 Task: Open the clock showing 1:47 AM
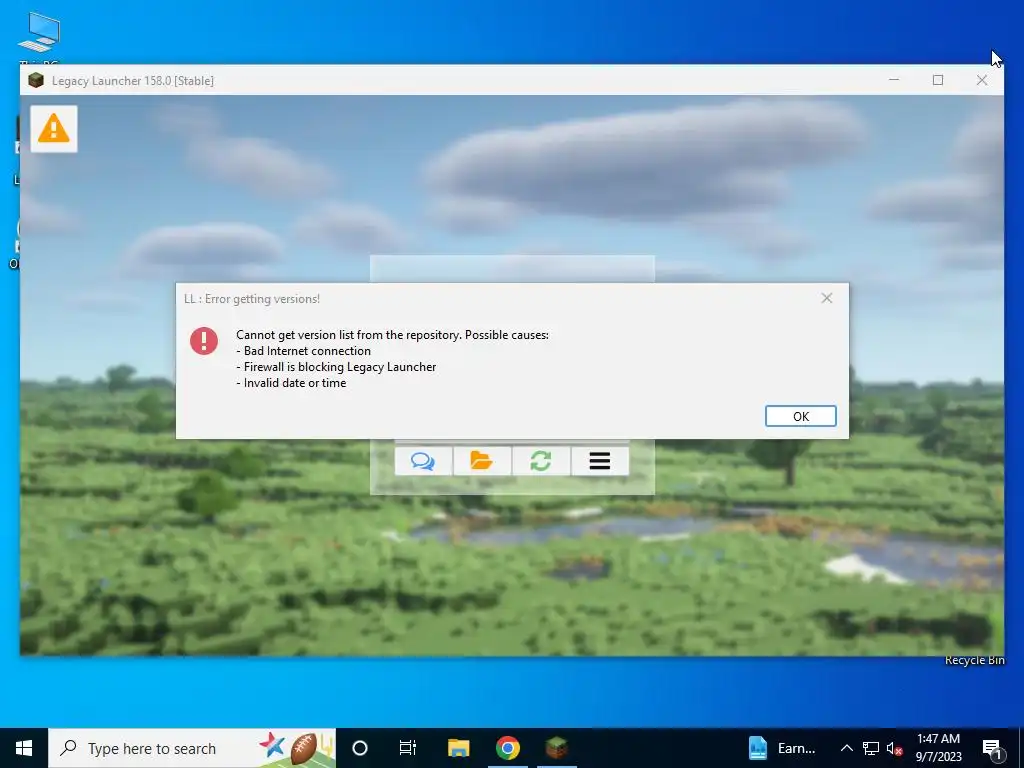938,748
